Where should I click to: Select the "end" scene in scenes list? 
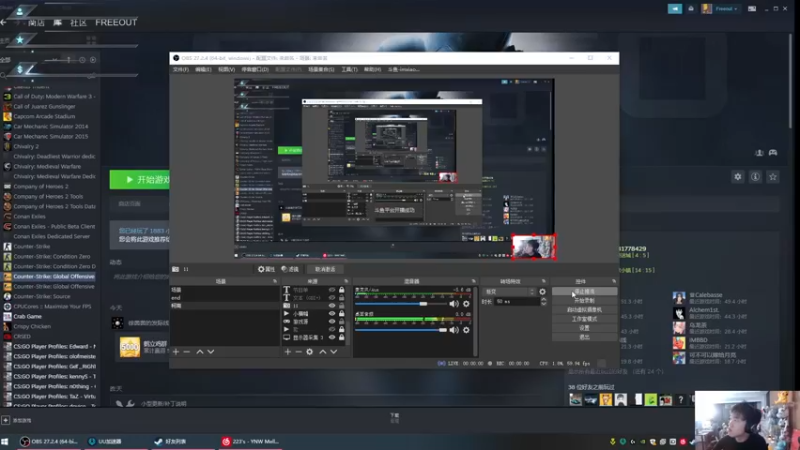224,297
